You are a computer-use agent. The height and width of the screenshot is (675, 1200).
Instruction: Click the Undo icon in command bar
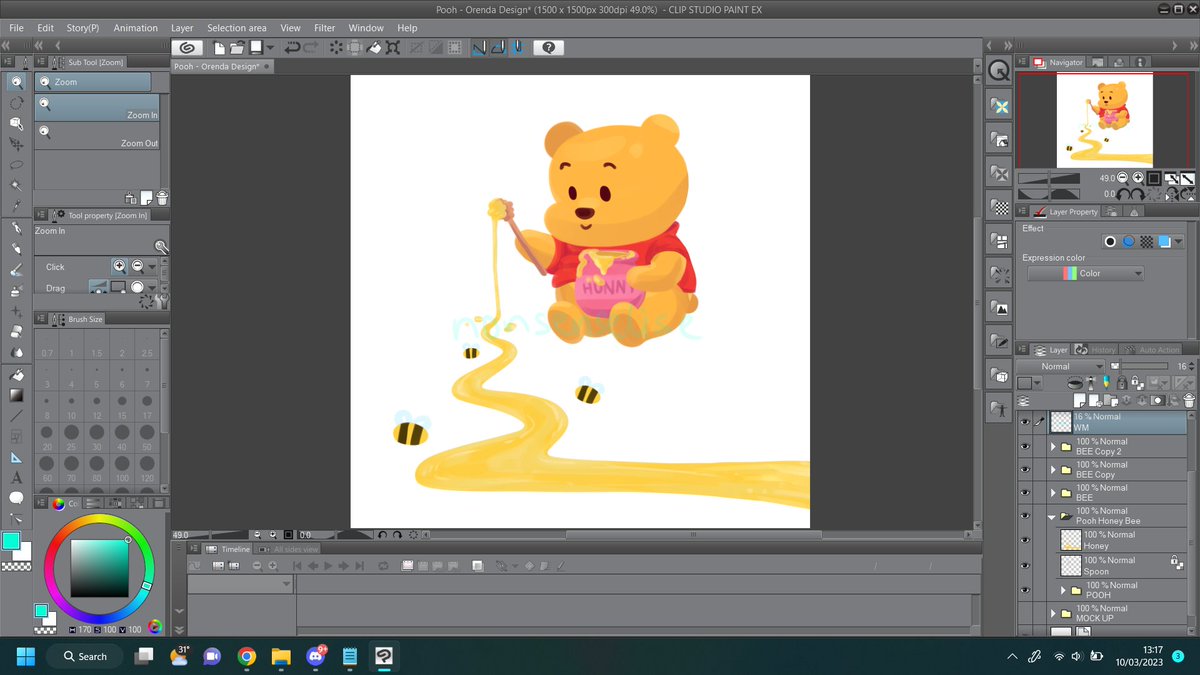[x=292, y=47]
